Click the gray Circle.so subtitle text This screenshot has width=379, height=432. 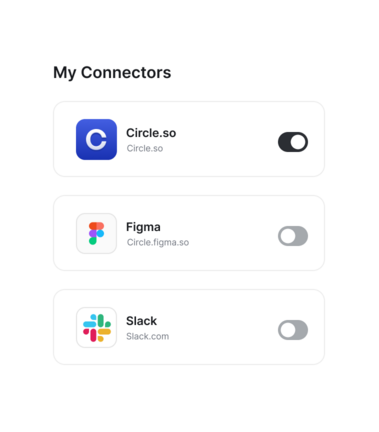click(x=145, y=148)
